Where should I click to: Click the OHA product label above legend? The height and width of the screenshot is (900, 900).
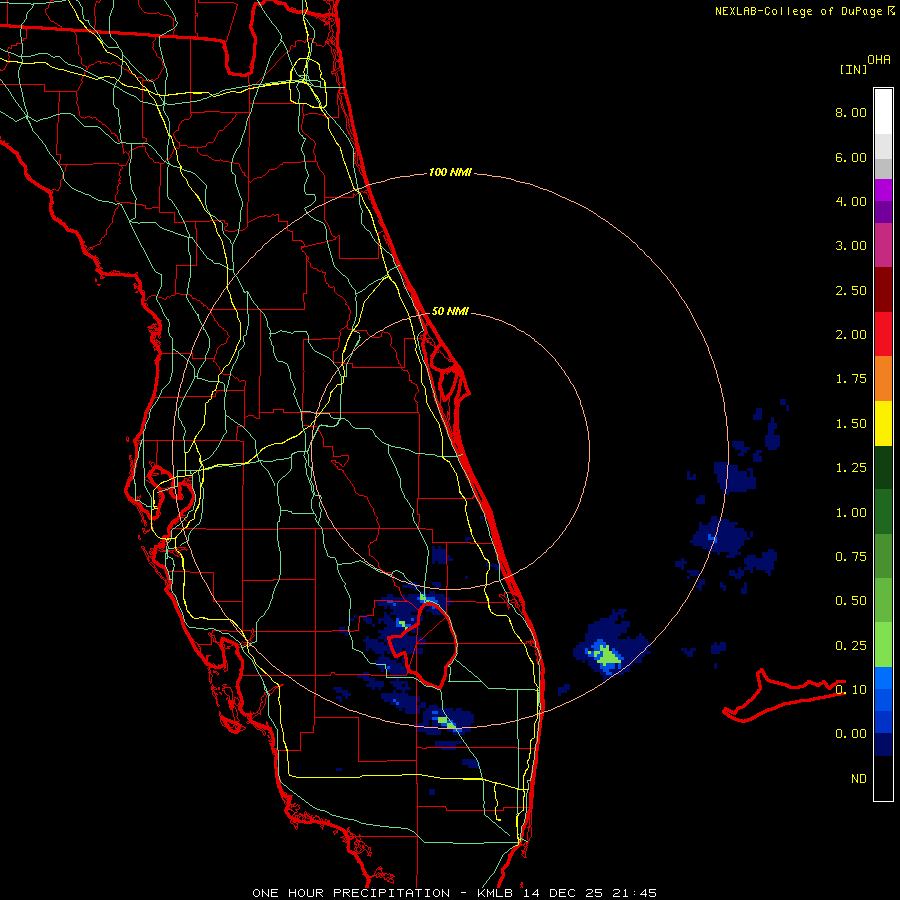(x=879, y=60)
